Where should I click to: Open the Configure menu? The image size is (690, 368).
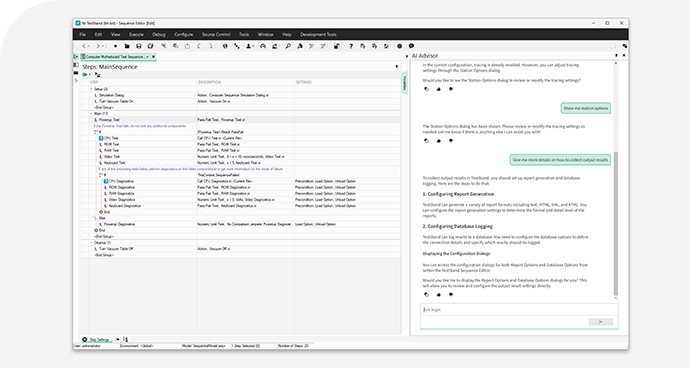click(184, 34)
